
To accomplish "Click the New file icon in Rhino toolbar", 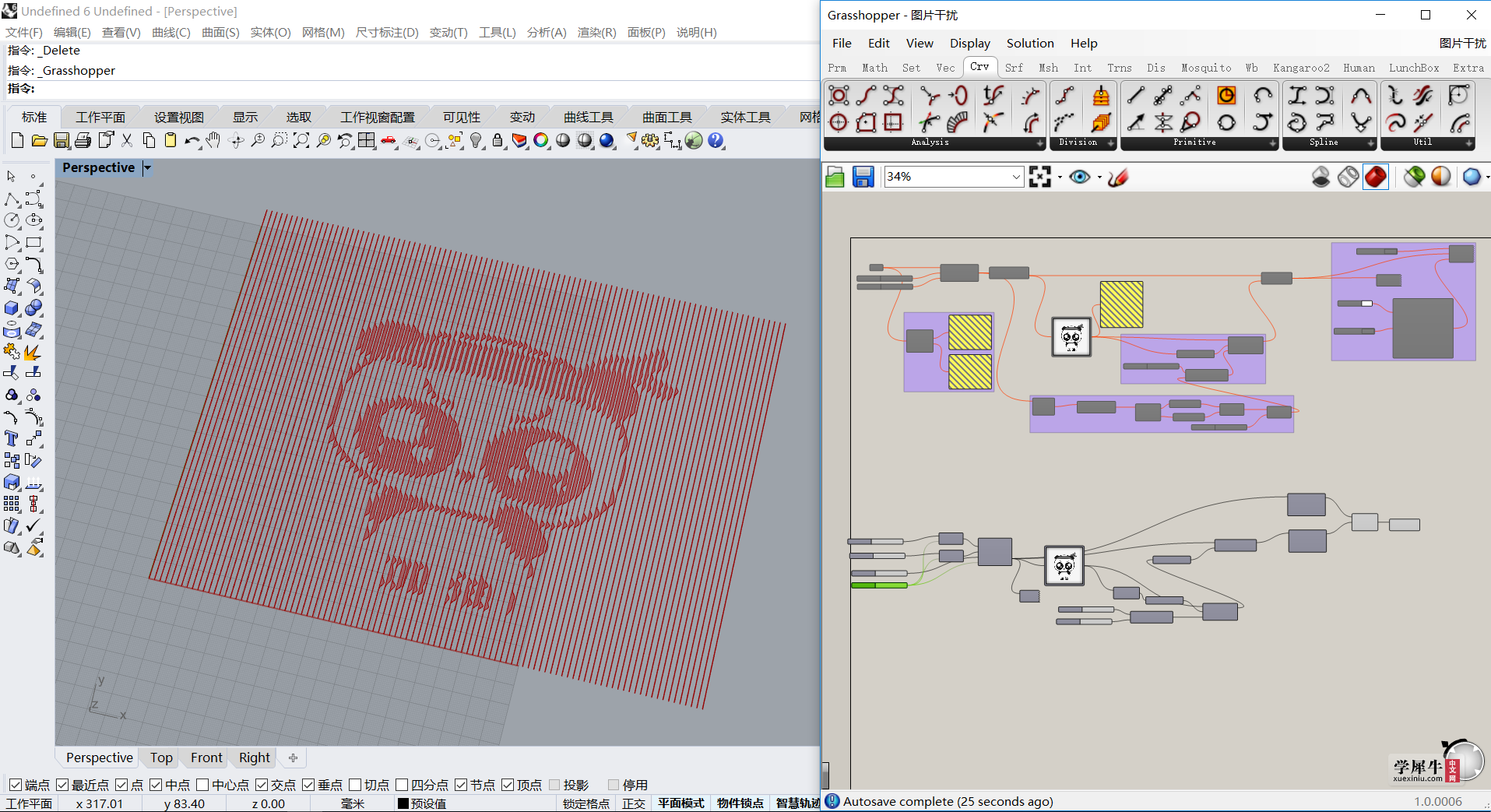I will (x=17, y=140).
